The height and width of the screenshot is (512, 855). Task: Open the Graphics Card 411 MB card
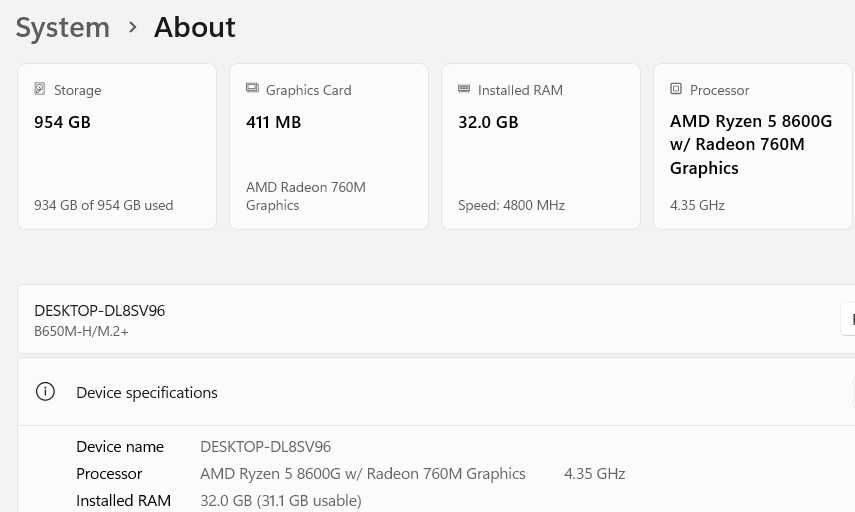[329, 147]
